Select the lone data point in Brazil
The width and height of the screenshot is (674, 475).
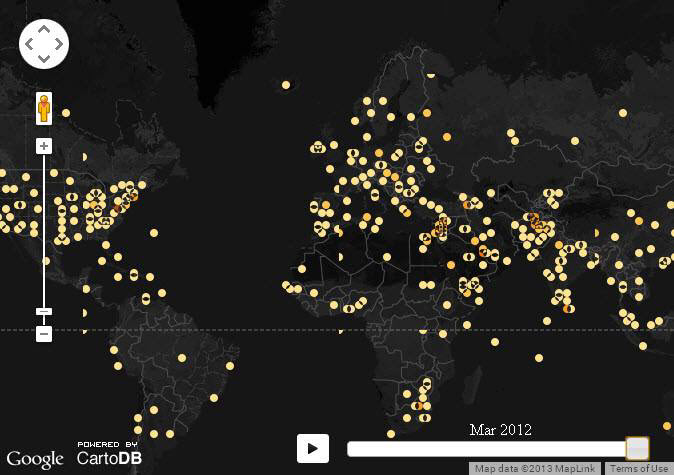[182, 357]
